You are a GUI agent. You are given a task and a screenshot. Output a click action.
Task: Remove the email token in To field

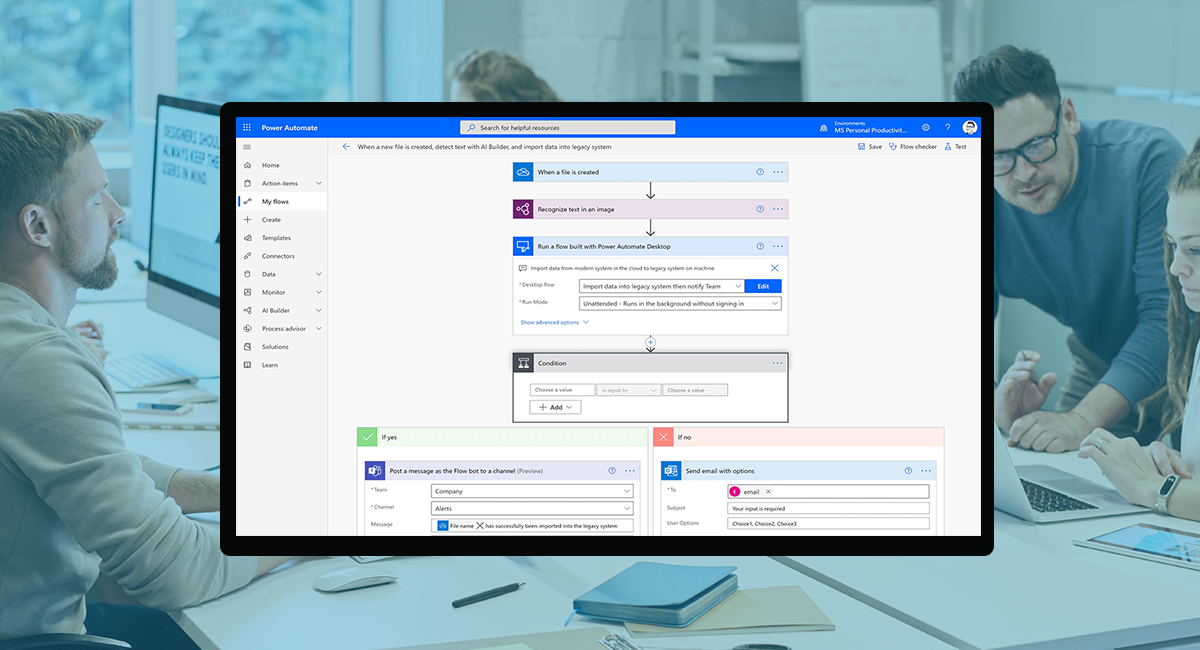(768, 492)
